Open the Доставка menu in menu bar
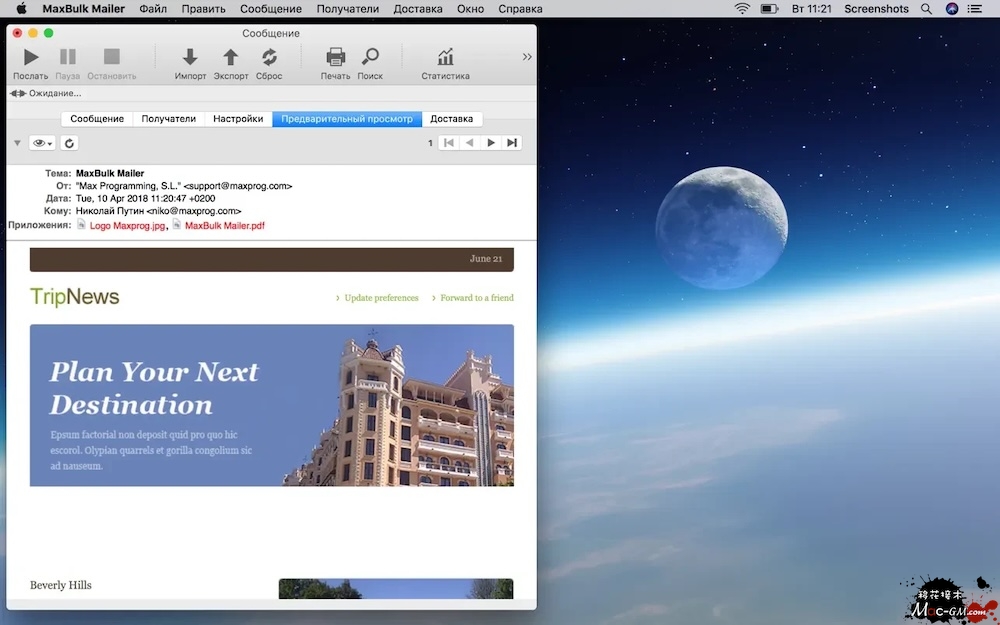Viewport: 1000px width, 625px height. click(x=418, y=9)
